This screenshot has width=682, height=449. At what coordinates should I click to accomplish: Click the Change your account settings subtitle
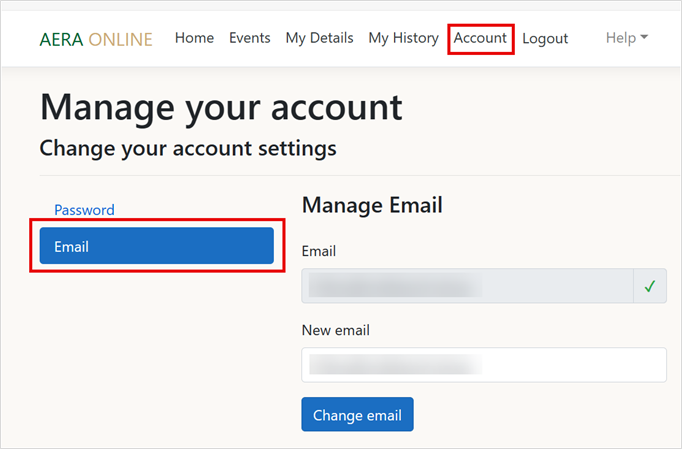187,149
